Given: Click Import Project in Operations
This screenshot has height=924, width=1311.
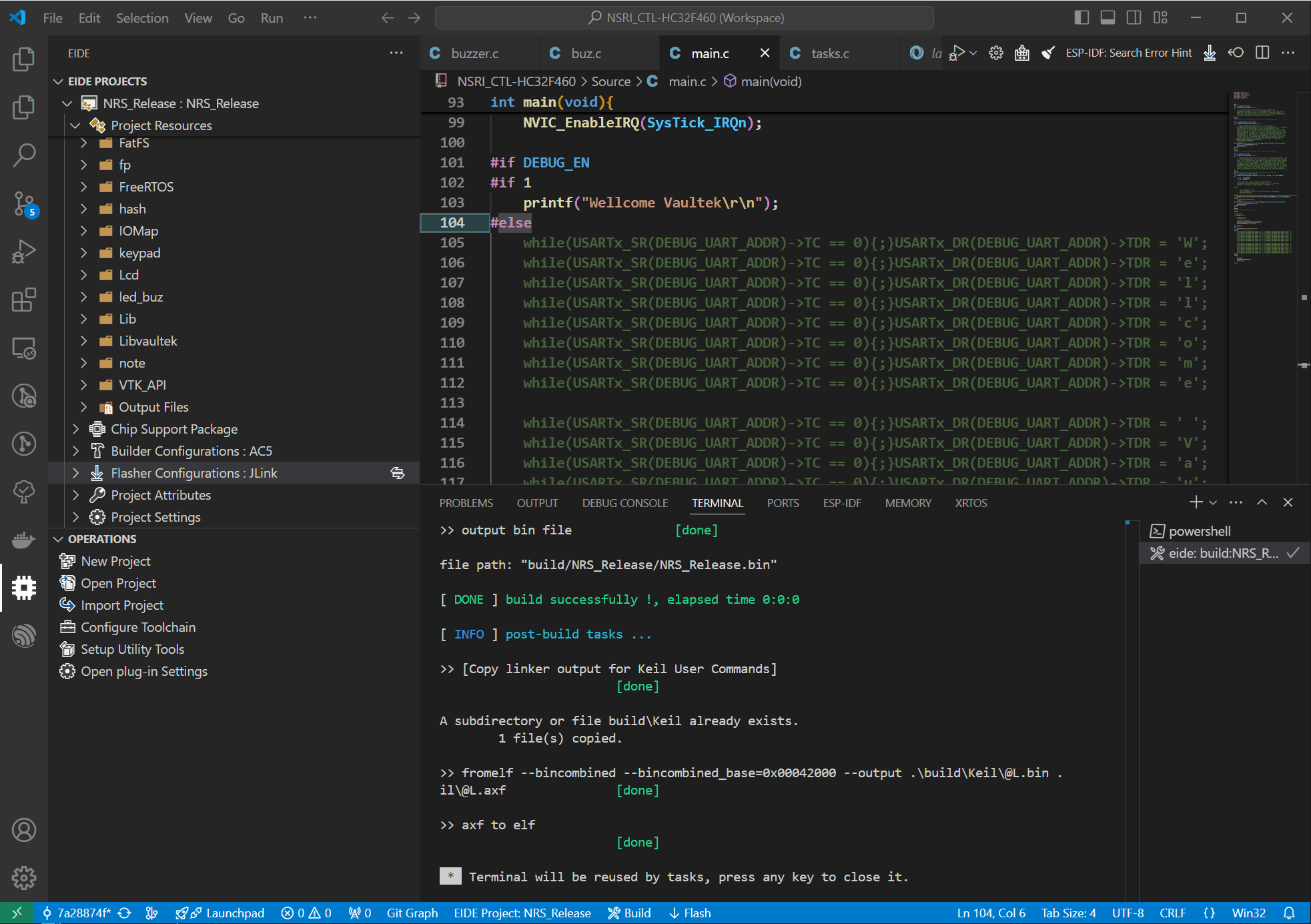Looking at the screenshot, I should pos(122,605).
